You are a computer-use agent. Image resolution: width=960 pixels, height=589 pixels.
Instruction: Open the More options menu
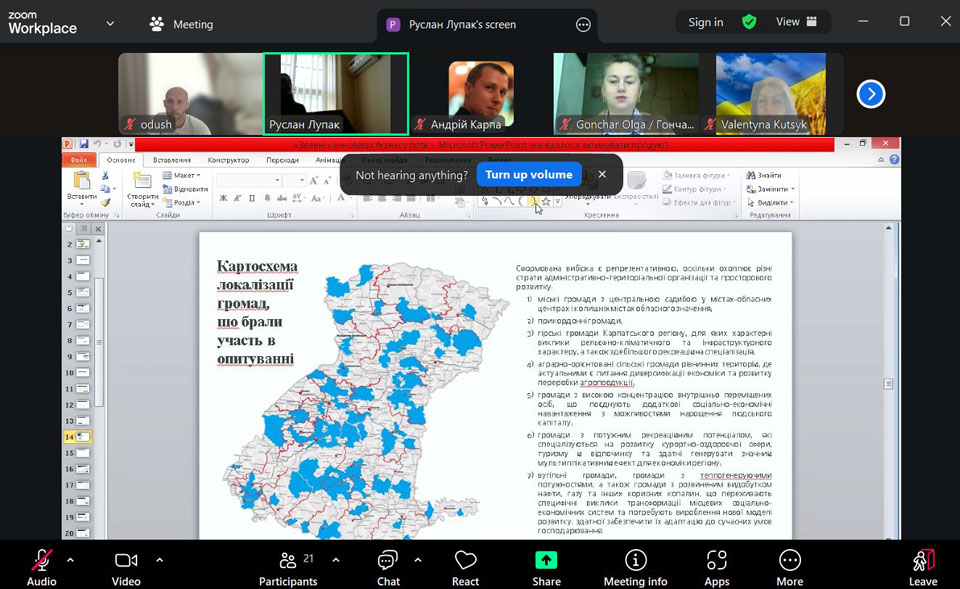[789, 560]
